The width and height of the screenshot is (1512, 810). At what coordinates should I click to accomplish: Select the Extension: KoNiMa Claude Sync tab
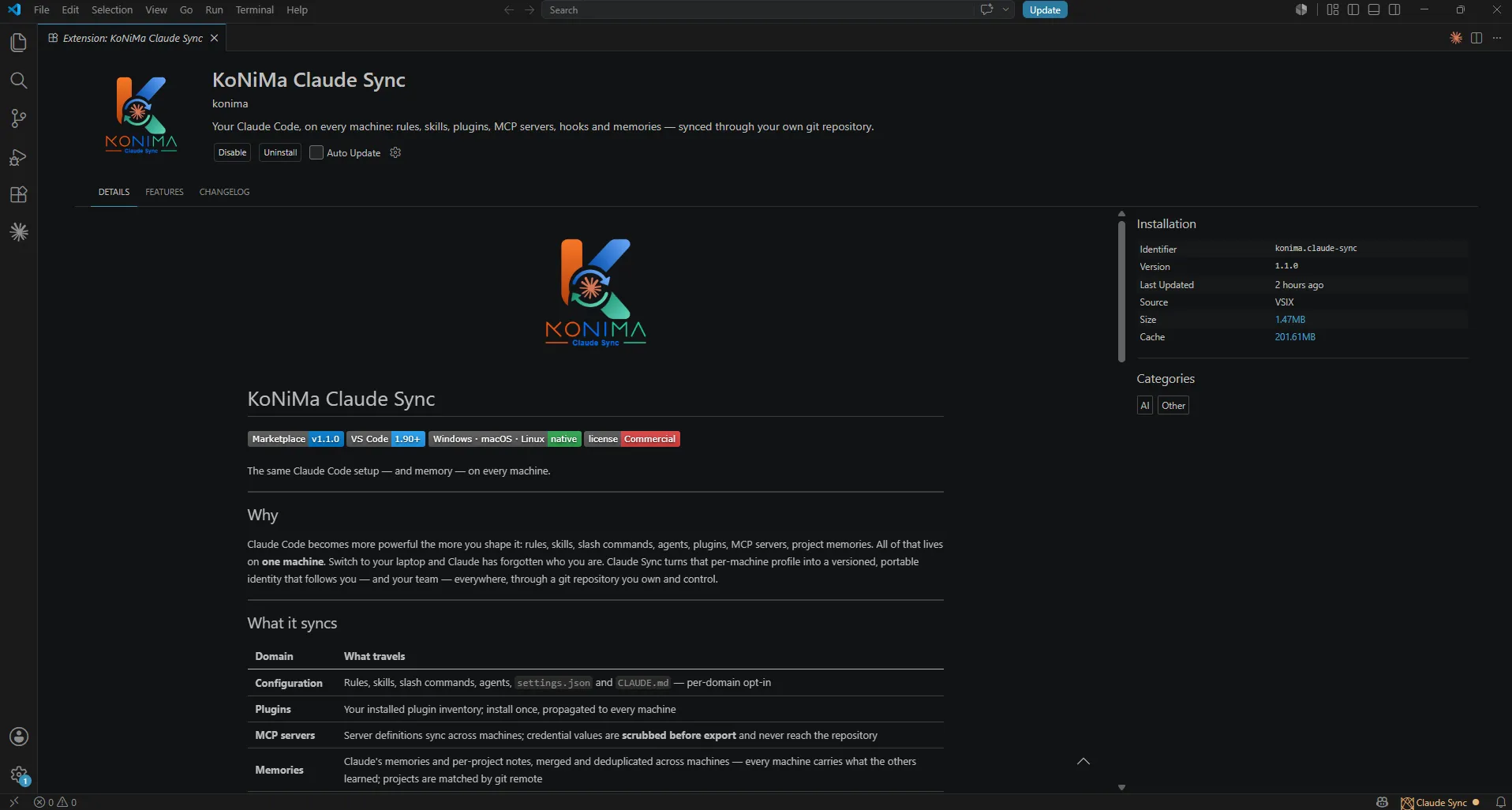[132, 38]
